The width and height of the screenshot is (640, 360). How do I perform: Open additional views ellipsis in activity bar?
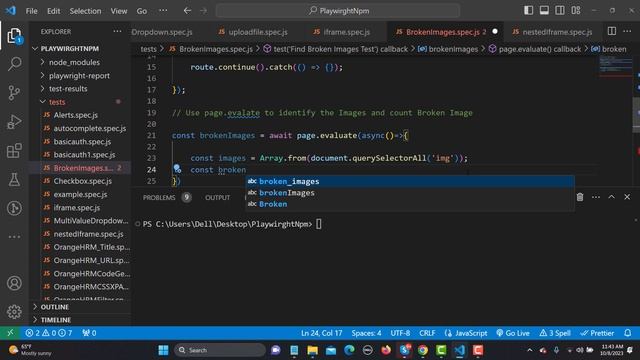[x=14, y=237]
